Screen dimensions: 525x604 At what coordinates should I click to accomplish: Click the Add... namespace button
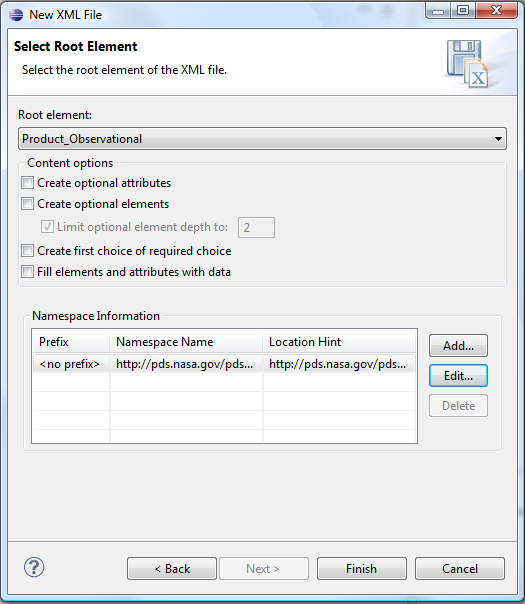(458, 346)
